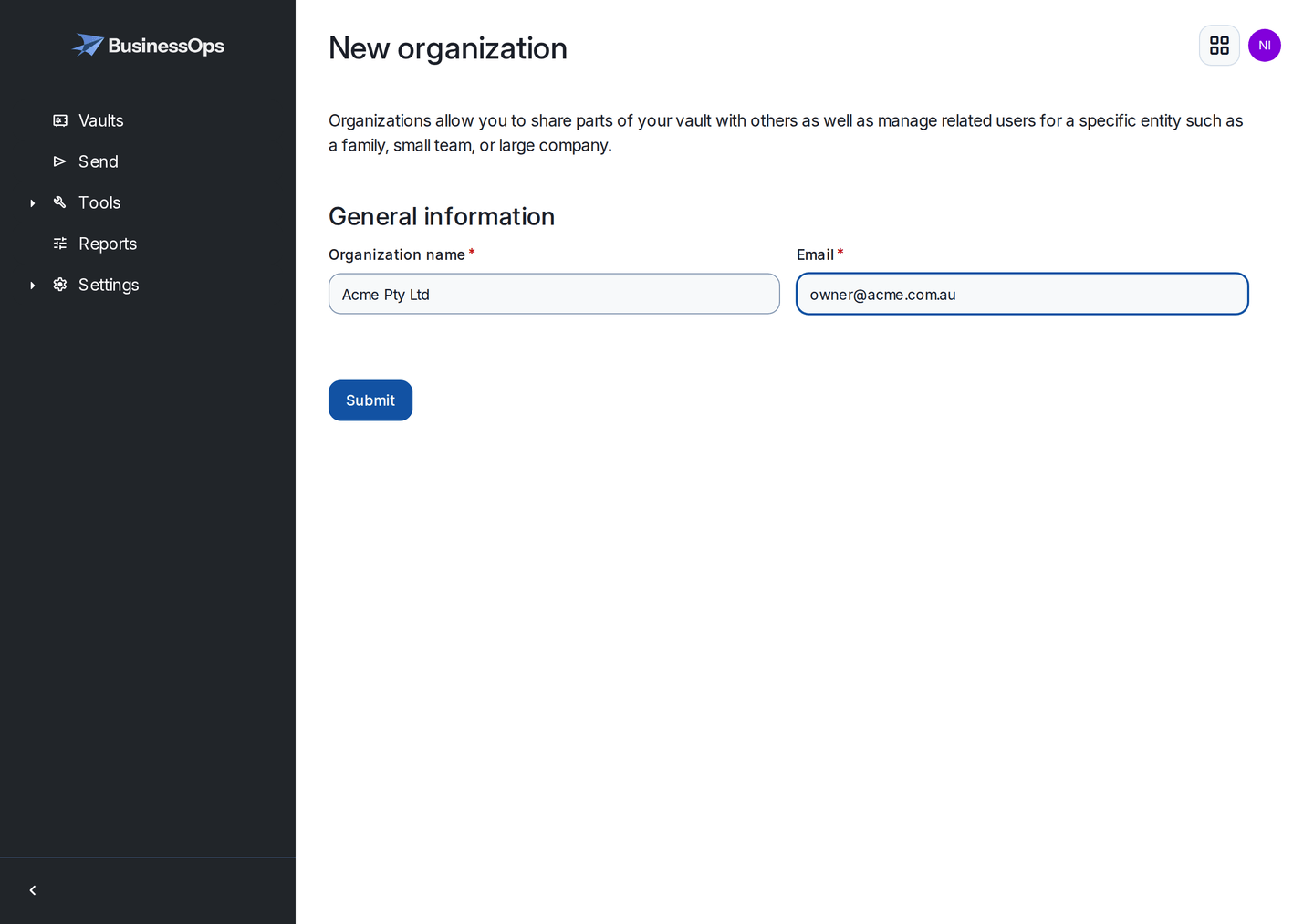Click the Organization name label
Image resolution: width=1314 pixels, height=924 pixels.
coord(397,254)
